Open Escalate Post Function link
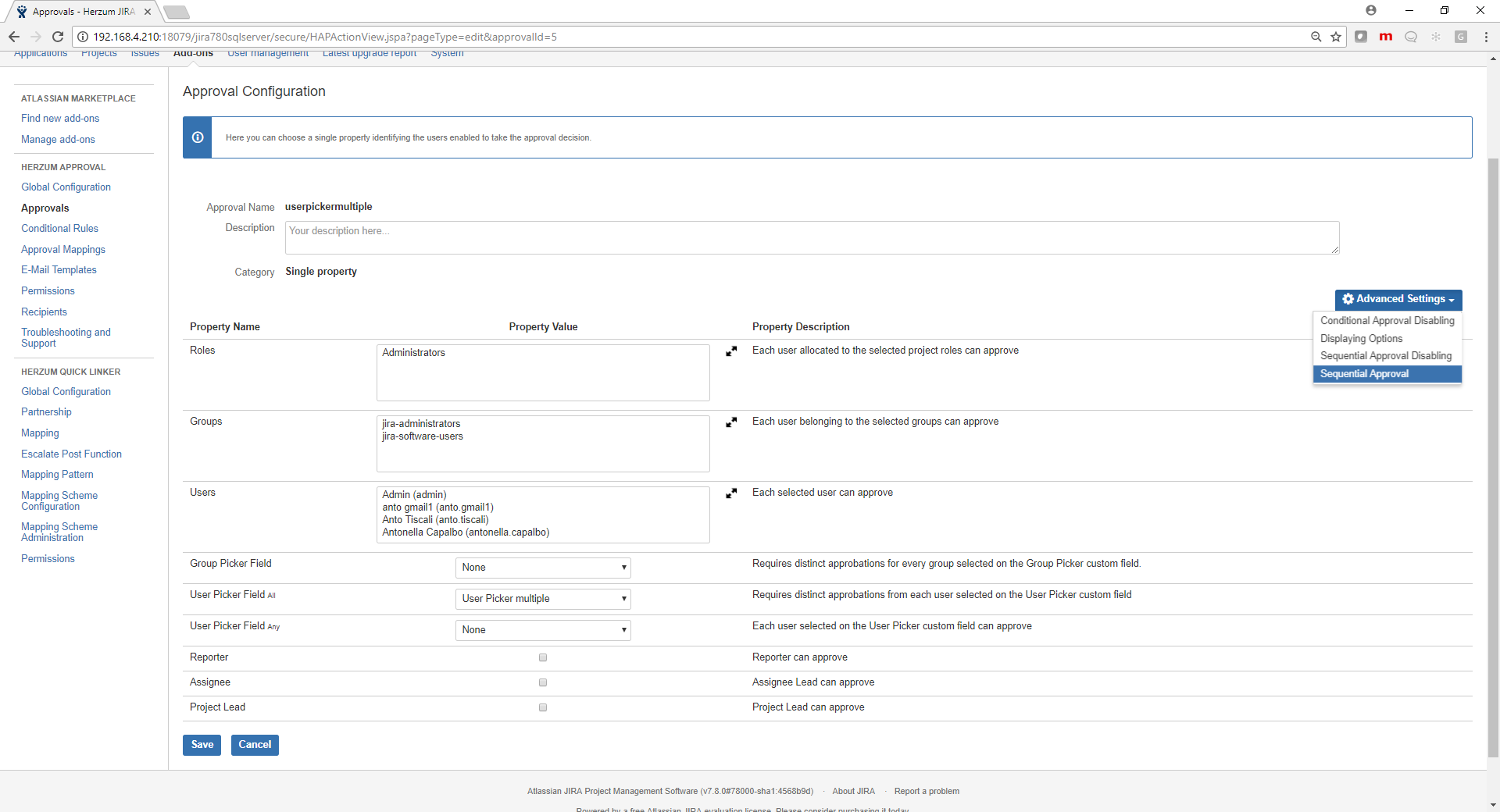This screenshot has height=812, width=1500. 71,454
